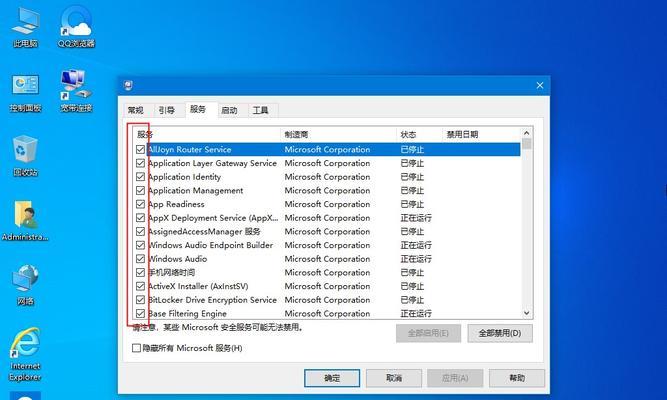
Task: Open the 控制面板 desktop icon
Action: 25,93
